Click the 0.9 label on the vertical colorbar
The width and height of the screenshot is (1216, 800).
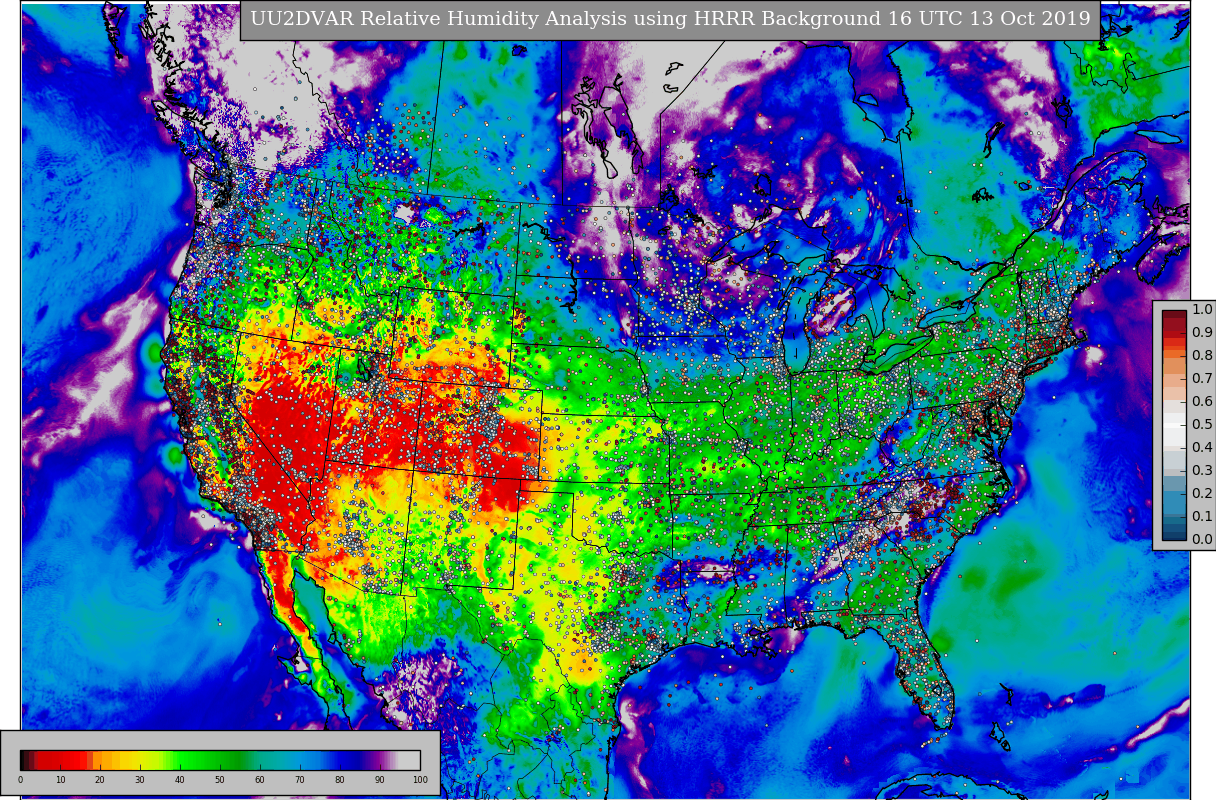(1201, 333)
